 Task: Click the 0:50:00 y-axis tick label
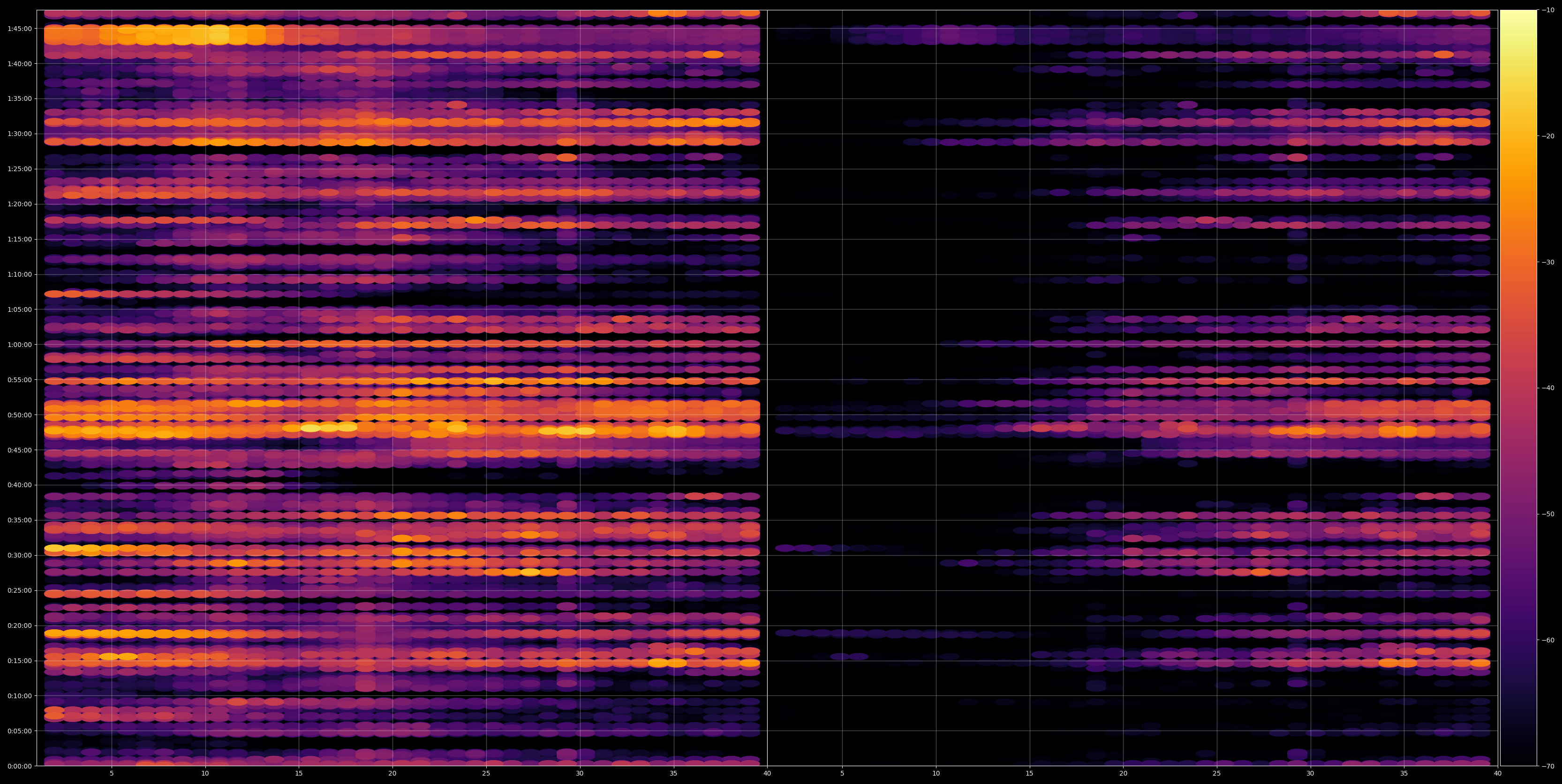[19, 415]
